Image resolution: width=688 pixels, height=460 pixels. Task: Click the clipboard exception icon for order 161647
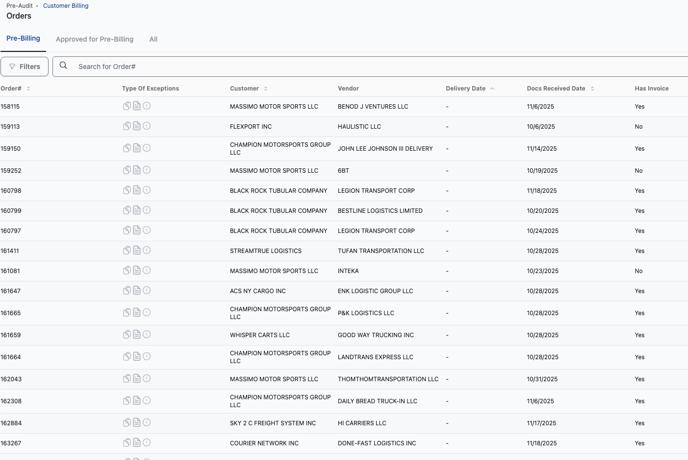click(x=127, y=291)
